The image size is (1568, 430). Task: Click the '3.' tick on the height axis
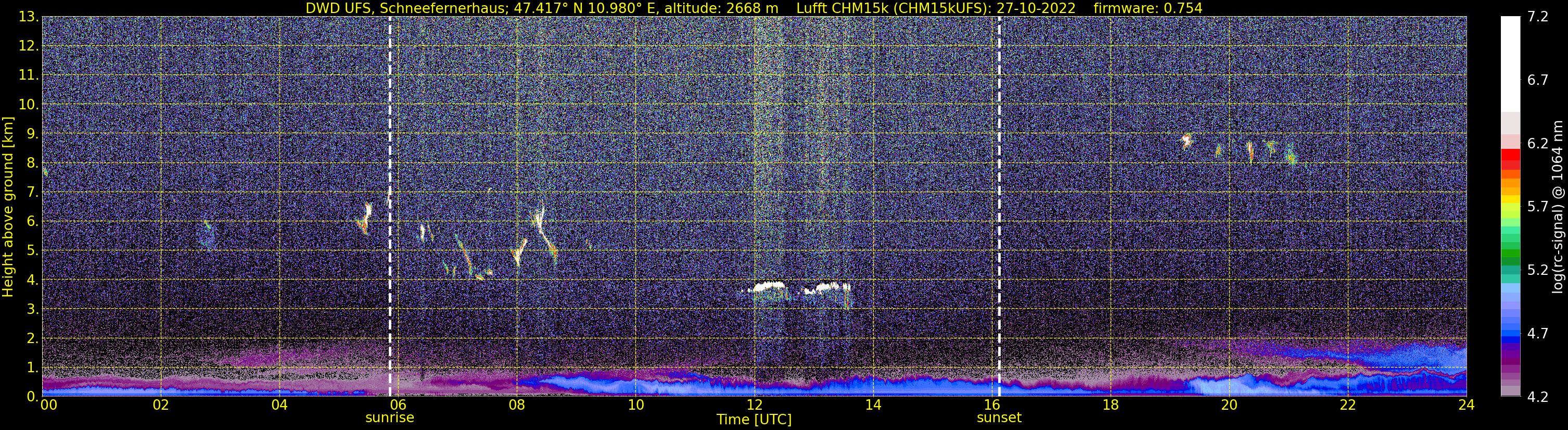pyautogui.click(x=32, y=309)
